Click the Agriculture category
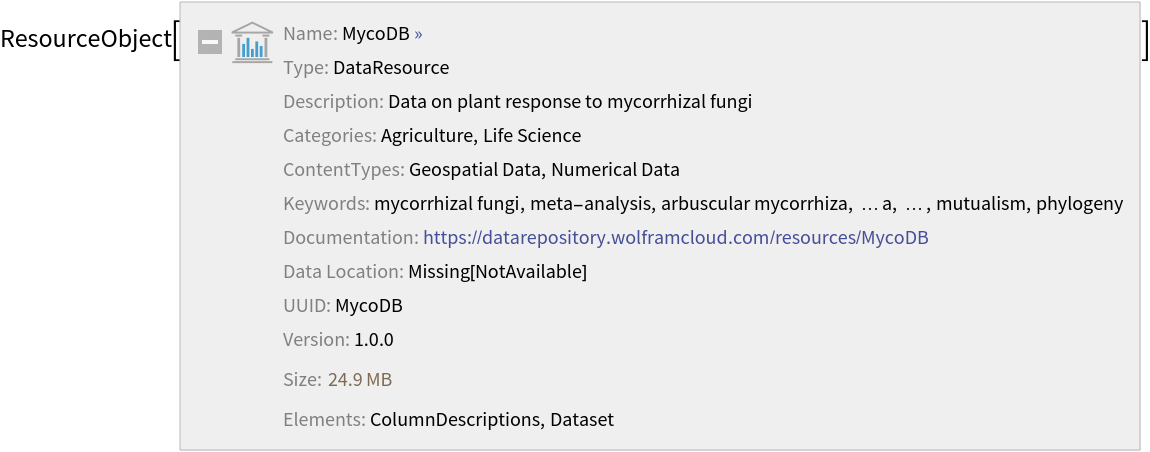 [427, 136]
